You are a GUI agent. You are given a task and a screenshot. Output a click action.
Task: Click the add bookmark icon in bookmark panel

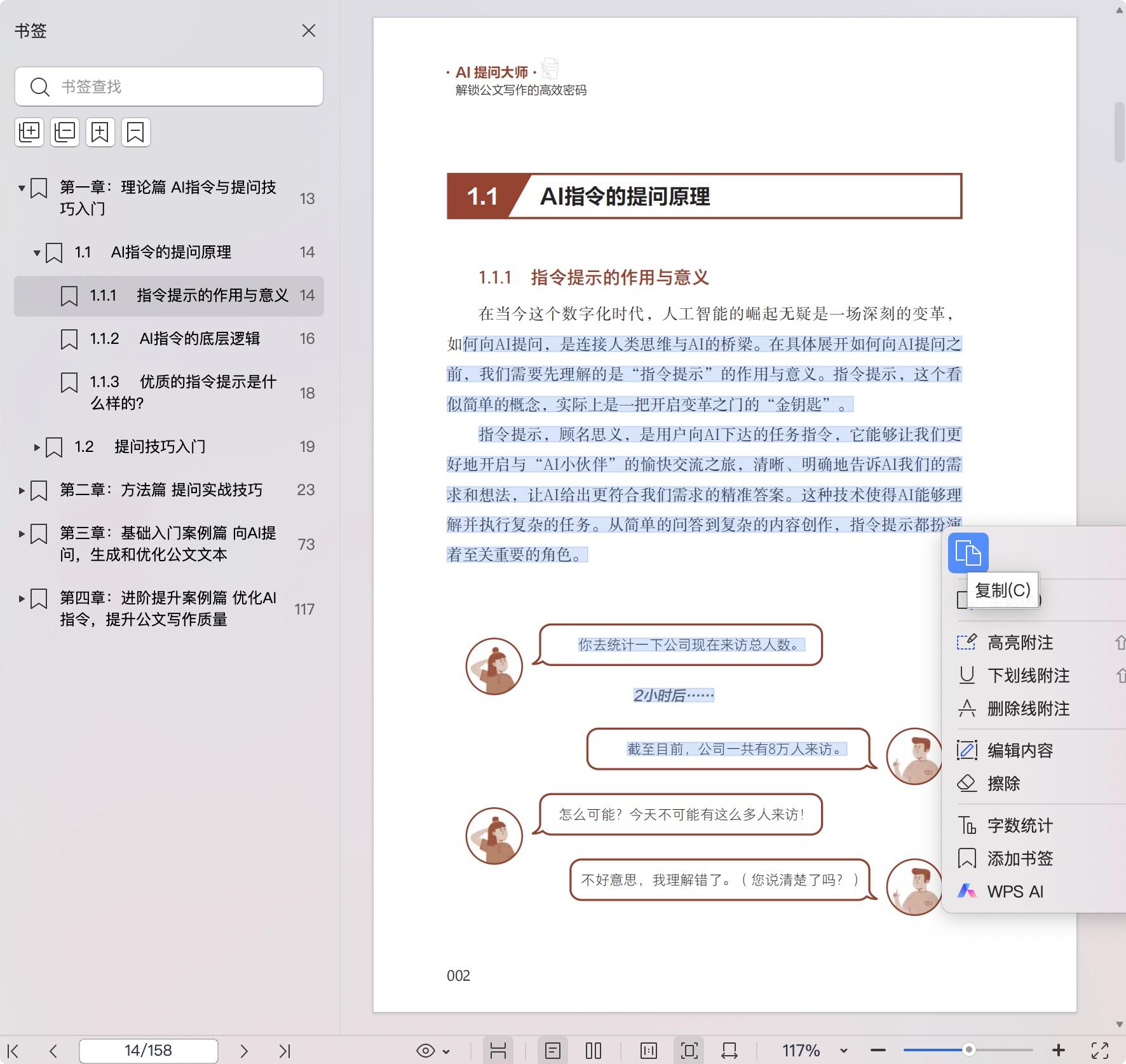click(x=100, y=132)
